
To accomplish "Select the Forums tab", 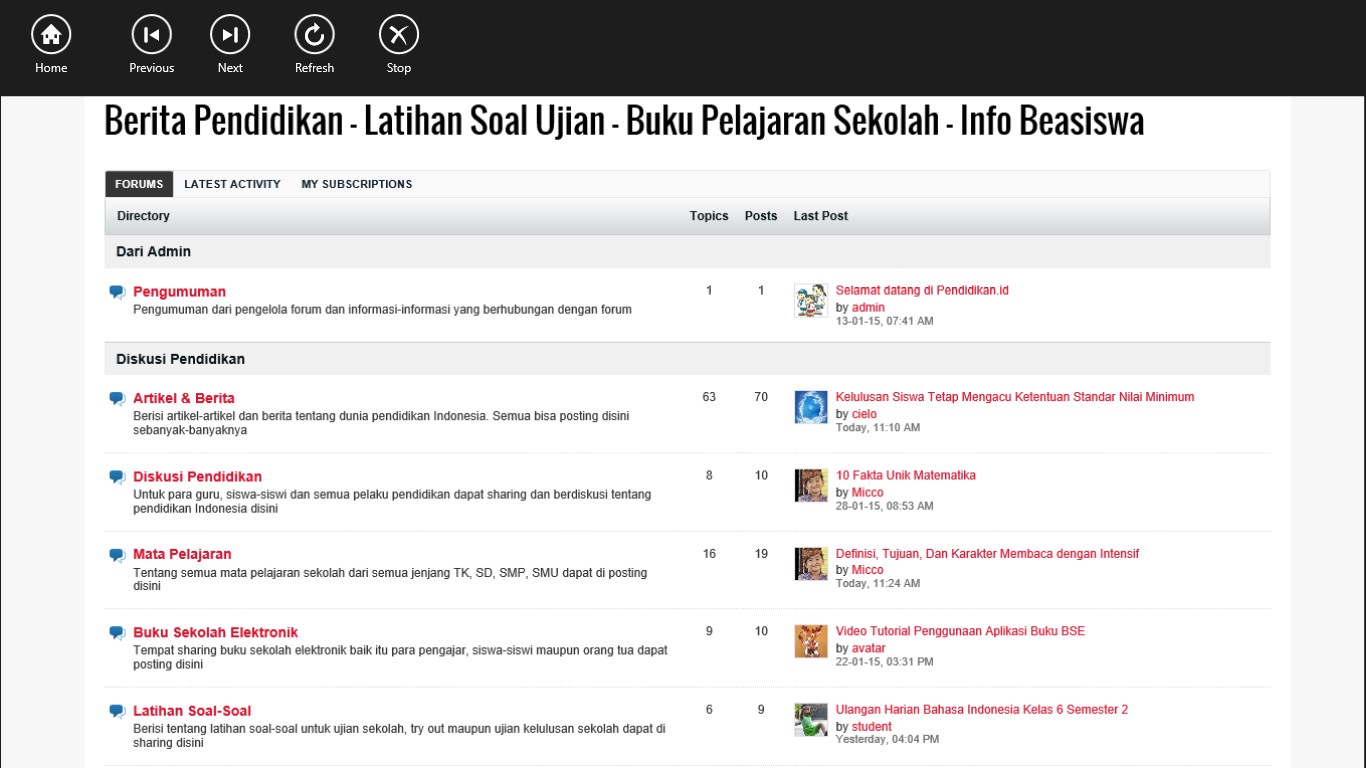I will click(139, 184).
